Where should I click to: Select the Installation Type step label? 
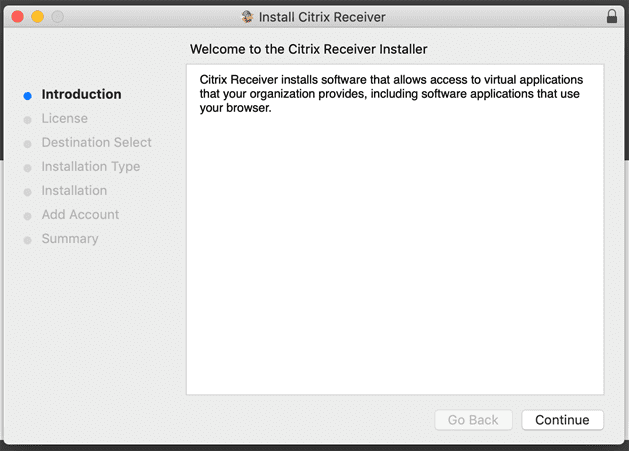91,167
